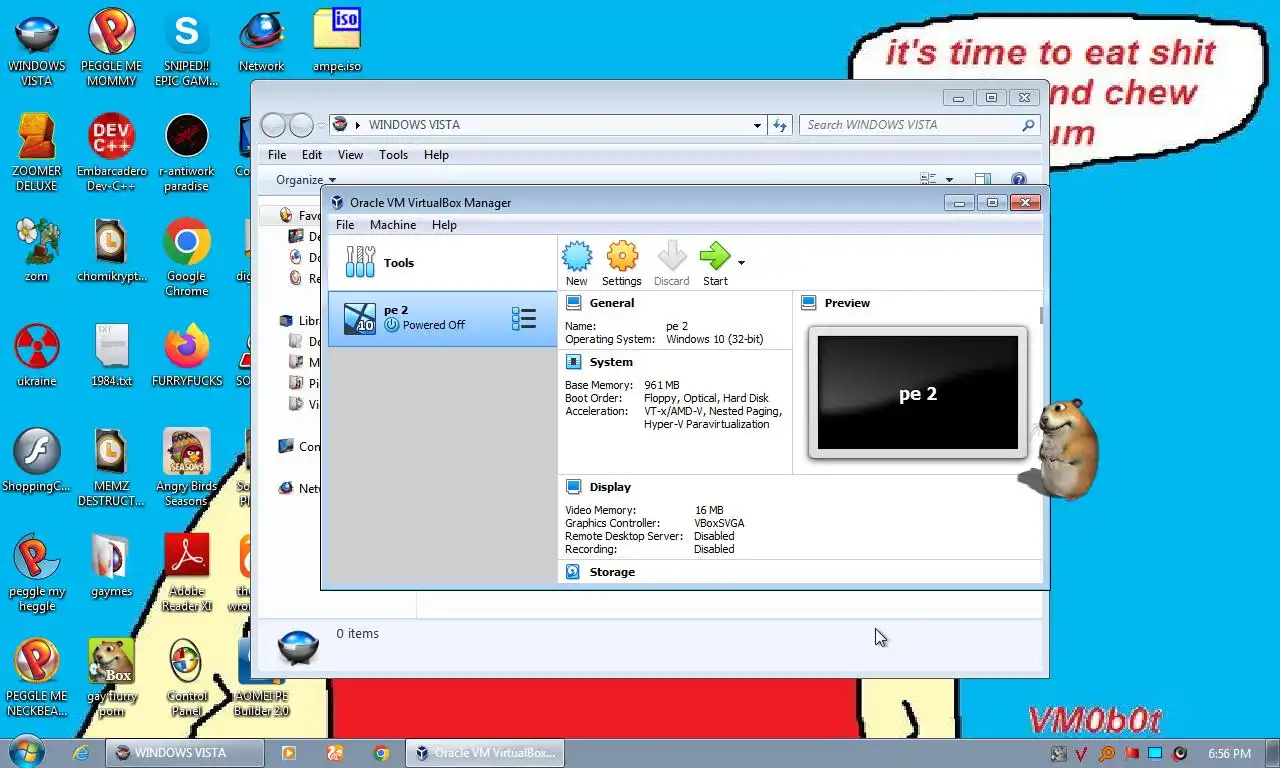The image size is (1280, 768).
Task: Open Explorer window File menu
Action: click(277, 155)
